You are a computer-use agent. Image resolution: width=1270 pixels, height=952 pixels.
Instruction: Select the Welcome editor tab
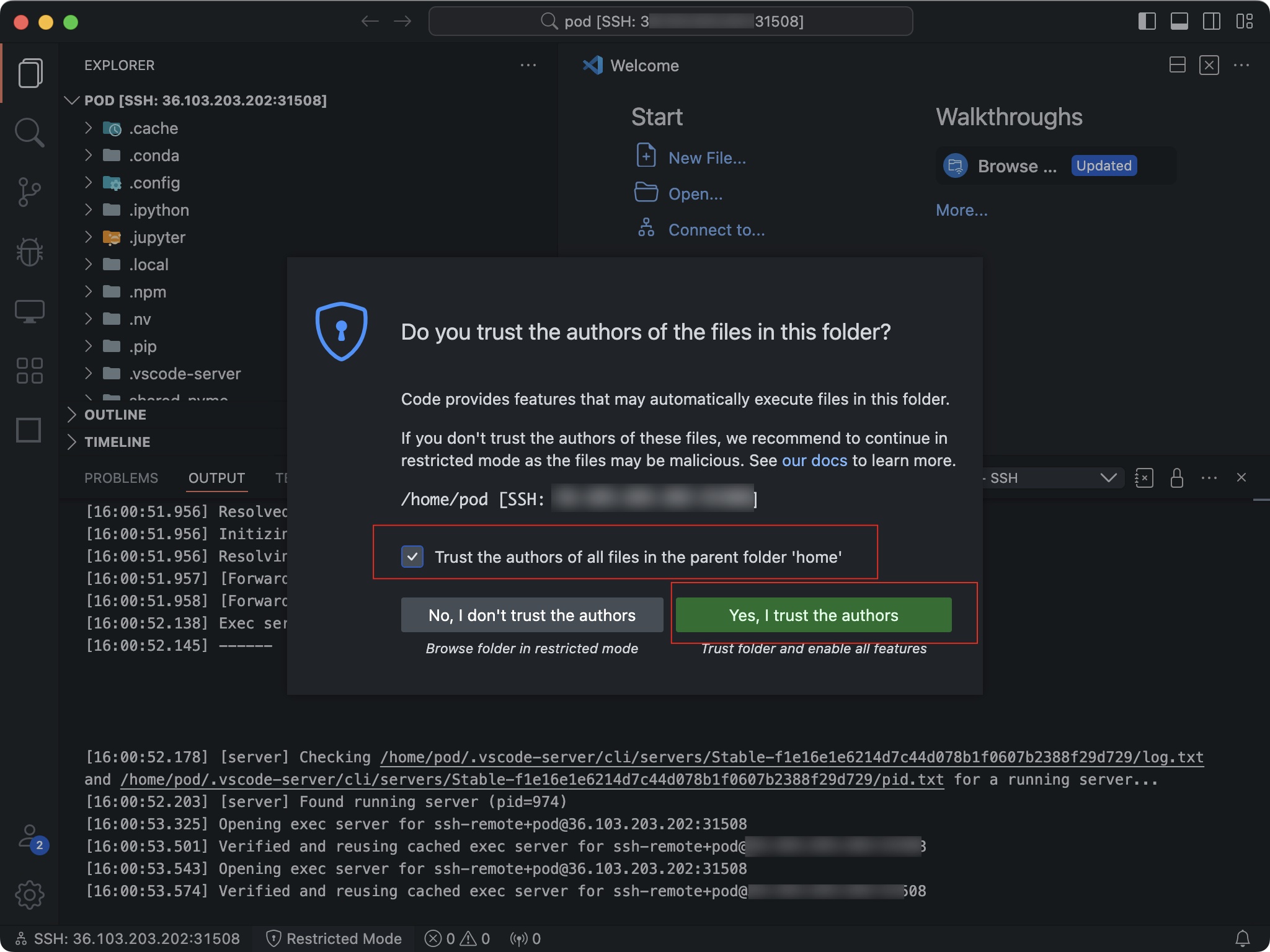click(x=631, y=65)
